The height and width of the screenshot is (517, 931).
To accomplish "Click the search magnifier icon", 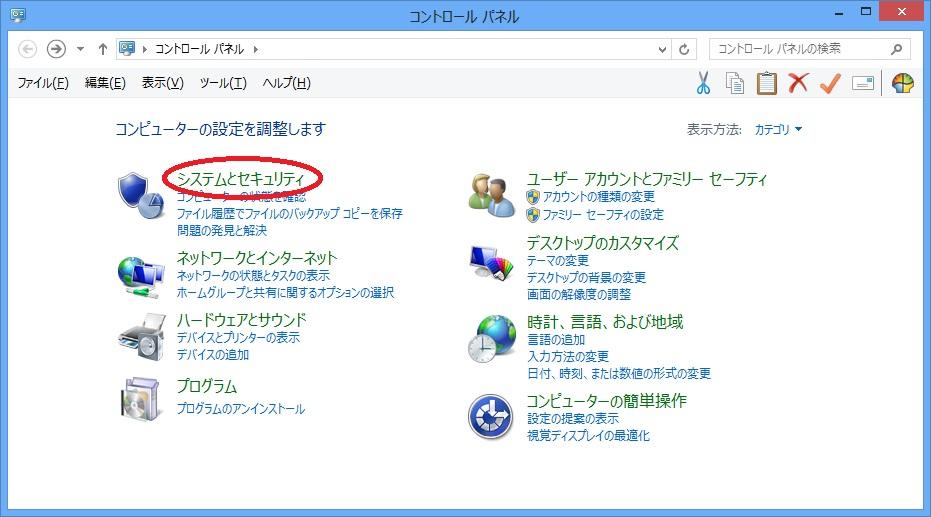I will tap(897, 49).
